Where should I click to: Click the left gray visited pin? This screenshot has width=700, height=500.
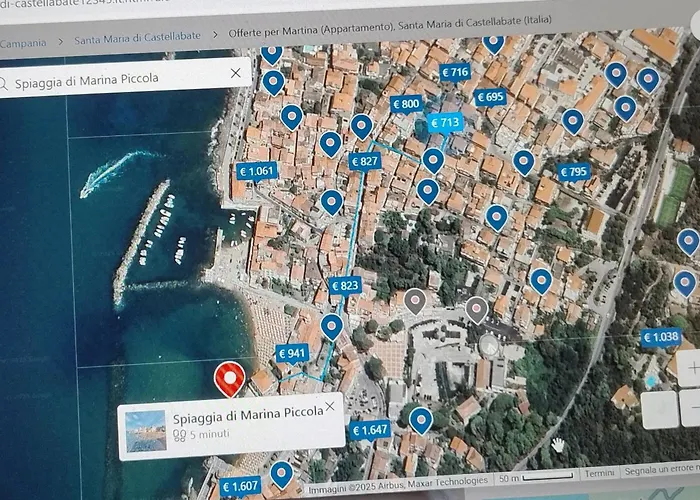(415, 302)
